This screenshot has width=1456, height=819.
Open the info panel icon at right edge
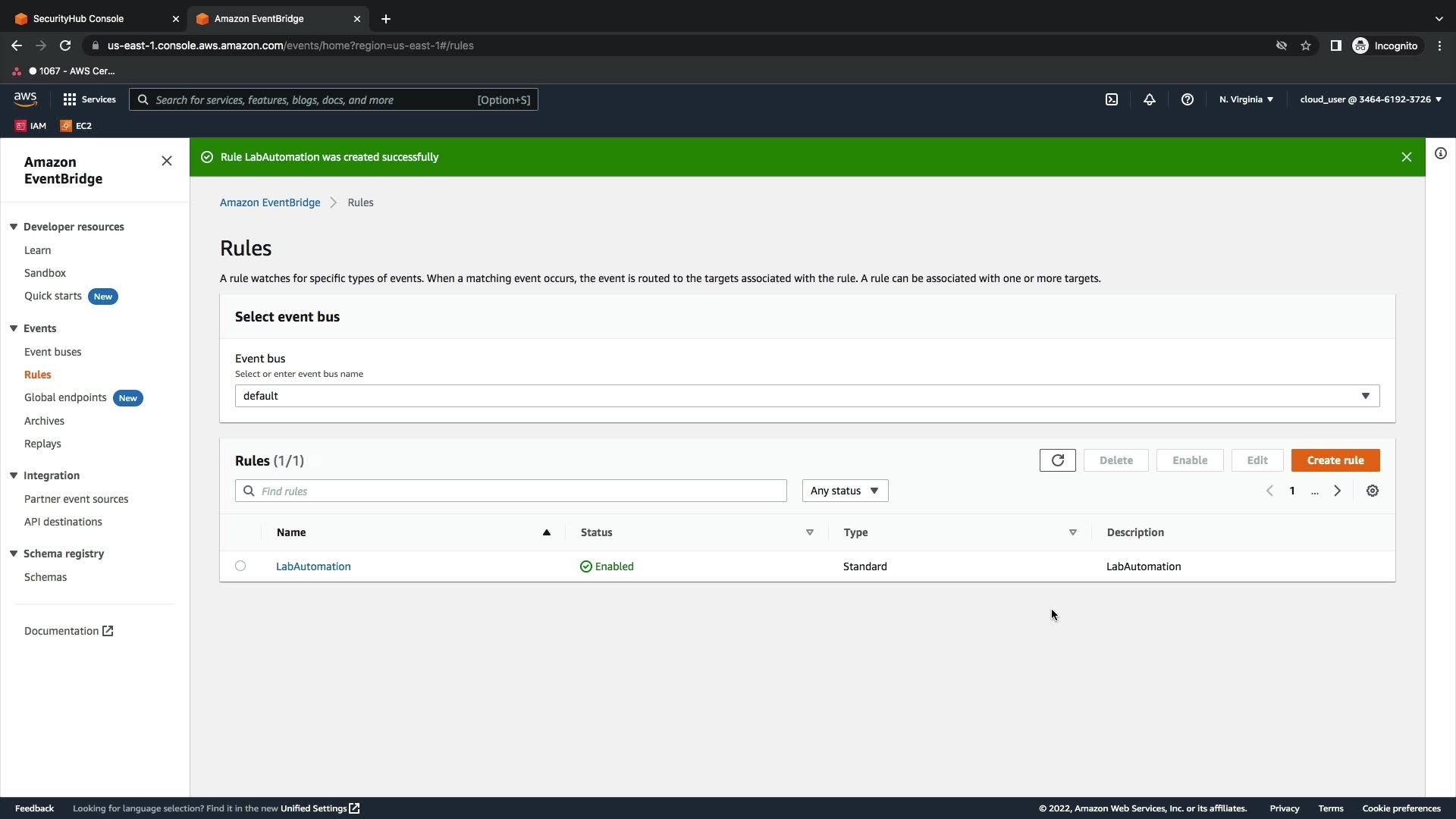(x=1440, y=153)
